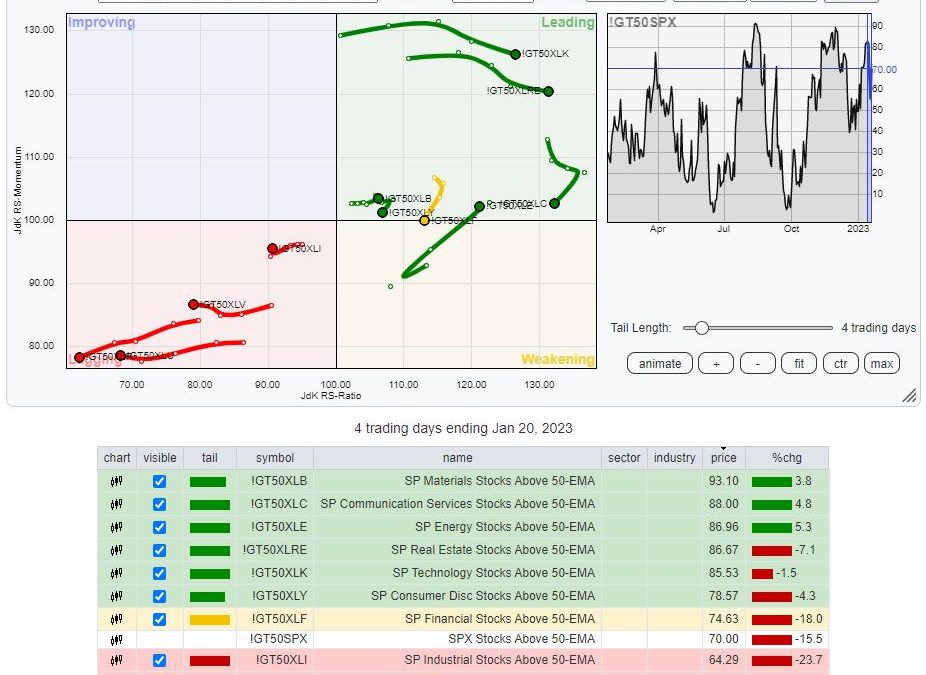Click the Tail Length slider handle
This screenshot has width=926, height=675.
(702, 328)
